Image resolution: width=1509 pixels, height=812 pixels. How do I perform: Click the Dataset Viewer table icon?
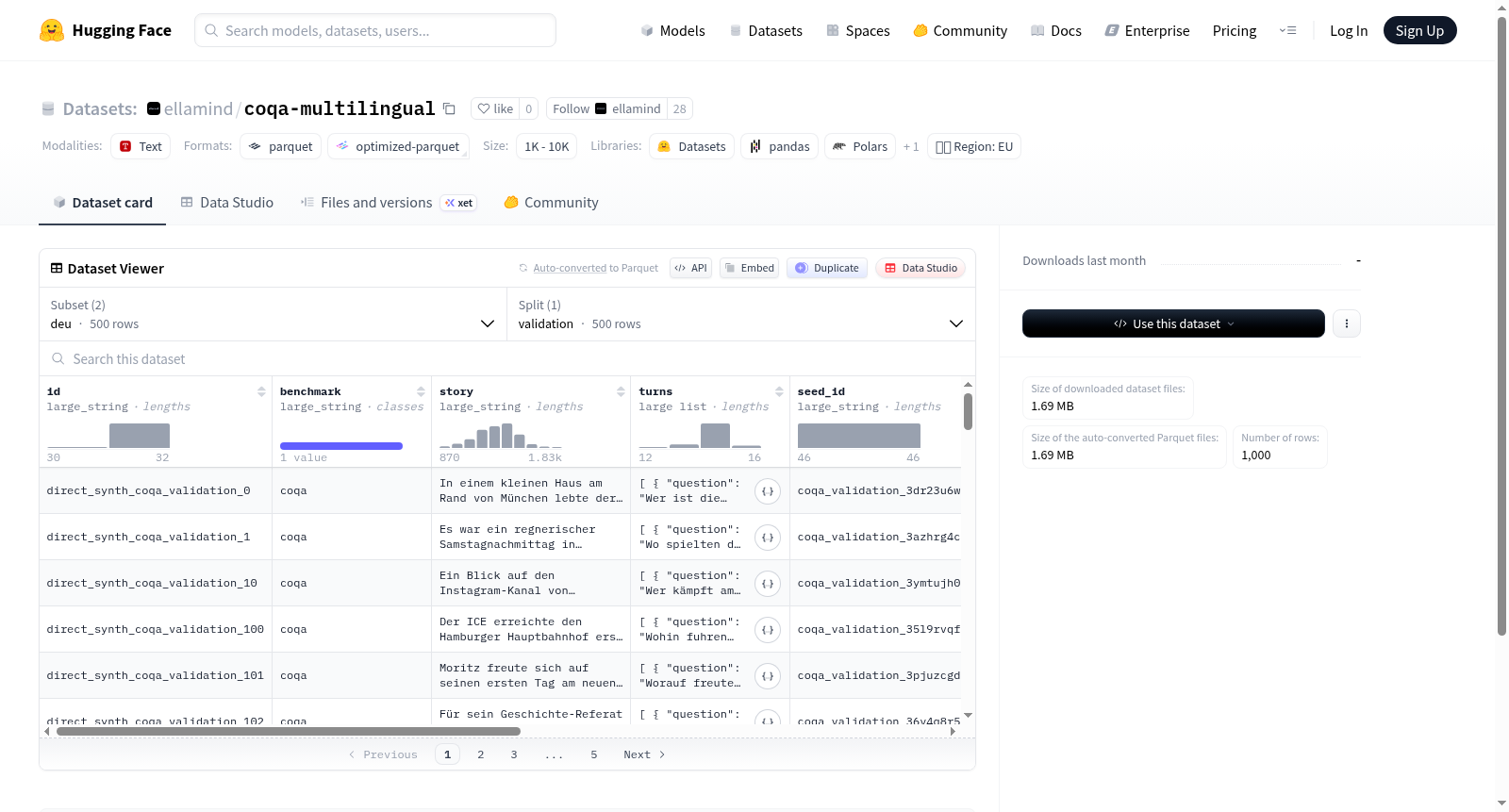[x=57, y=269]
